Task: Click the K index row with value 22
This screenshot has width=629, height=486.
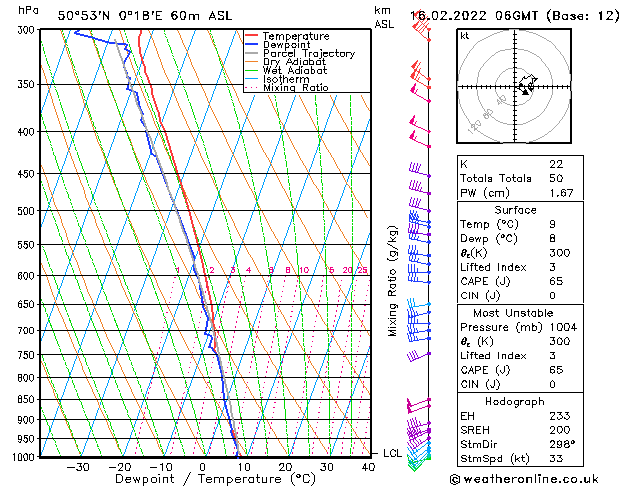Action: pyautogui.click(x=520, y=164)
